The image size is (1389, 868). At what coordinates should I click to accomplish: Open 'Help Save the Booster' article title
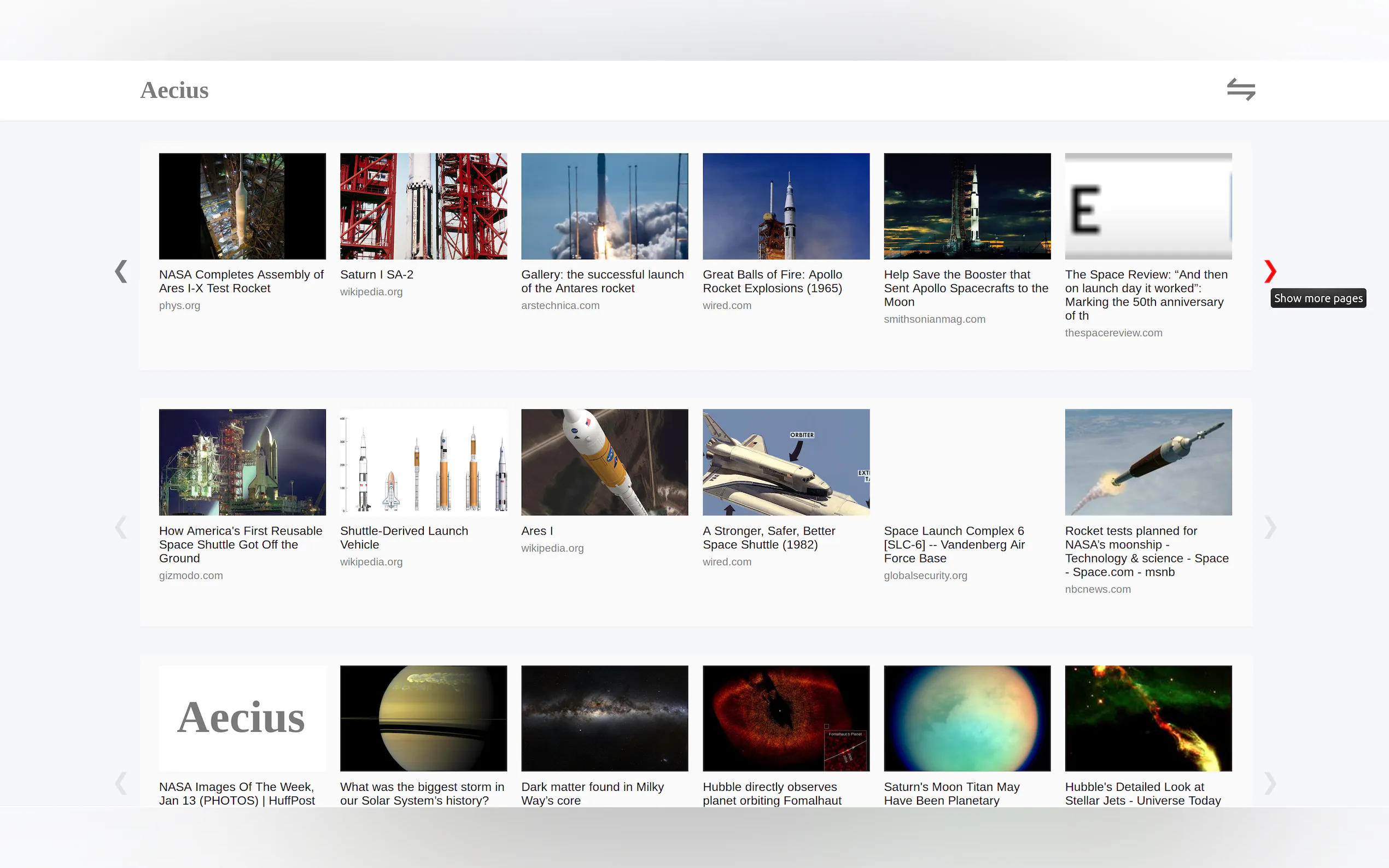(x=966, y=288)
